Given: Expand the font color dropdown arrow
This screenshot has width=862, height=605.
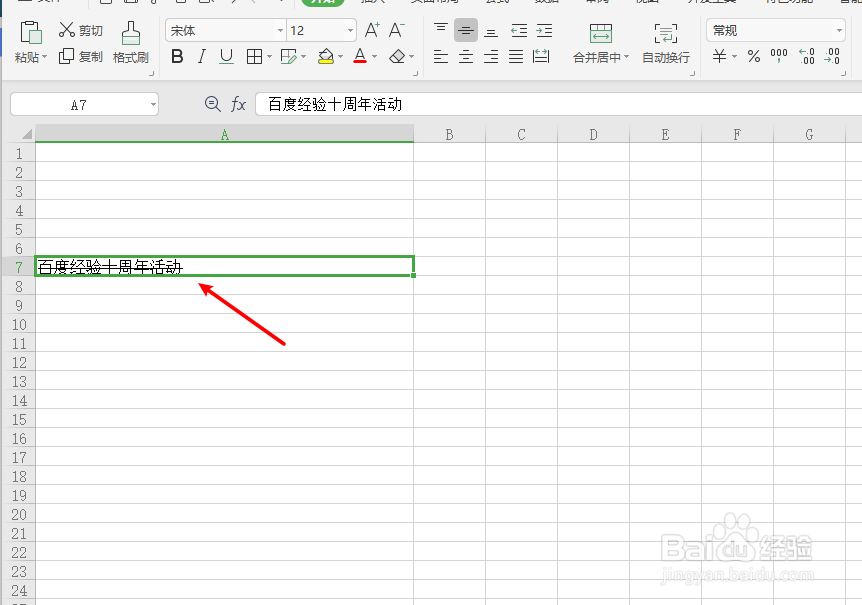Looking at the screenshot, I should 374,57.
